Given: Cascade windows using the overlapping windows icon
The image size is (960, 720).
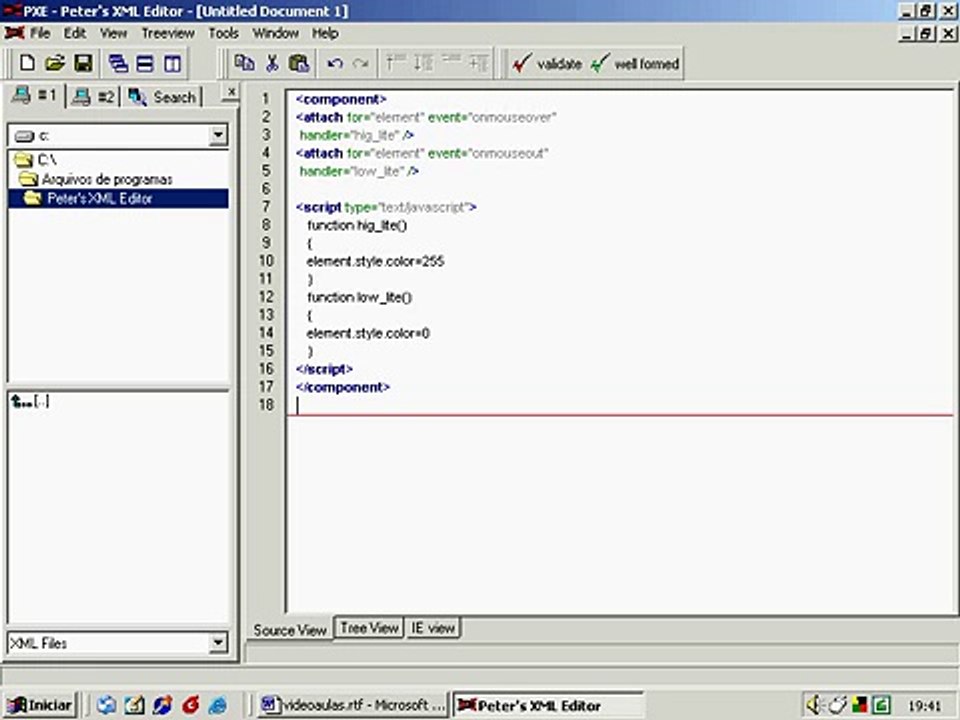Looking at the screenshot, I should [x=118, y=63].
